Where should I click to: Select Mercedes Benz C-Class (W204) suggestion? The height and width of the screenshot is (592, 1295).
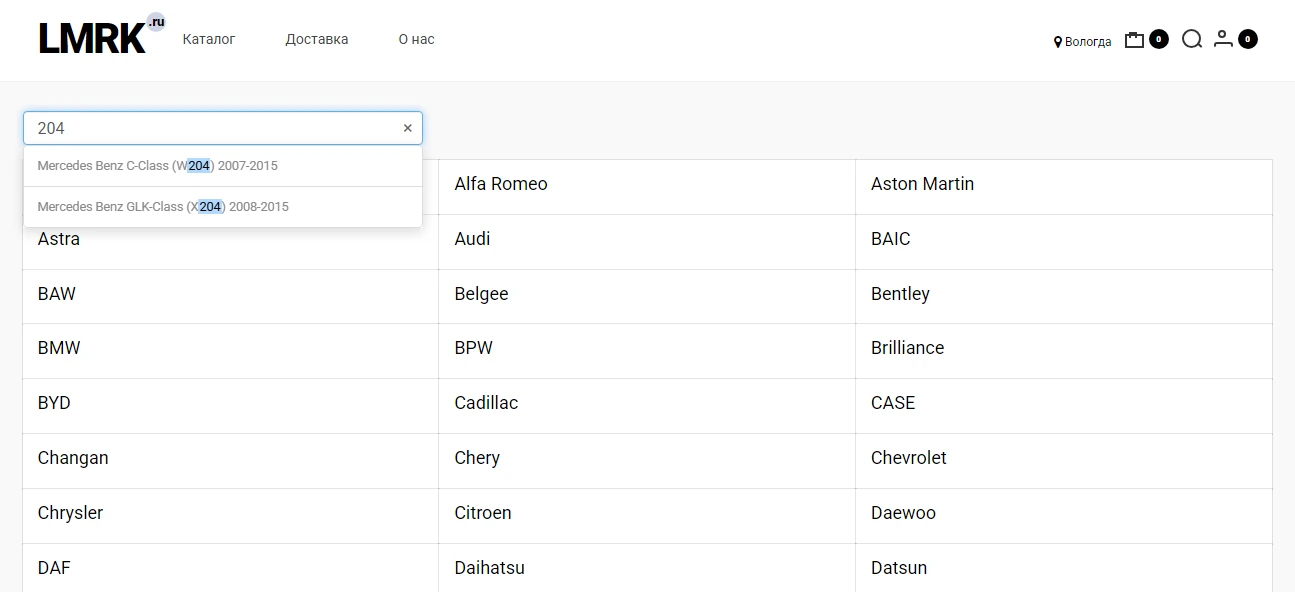pyautogui.click(x=222, y=166)
